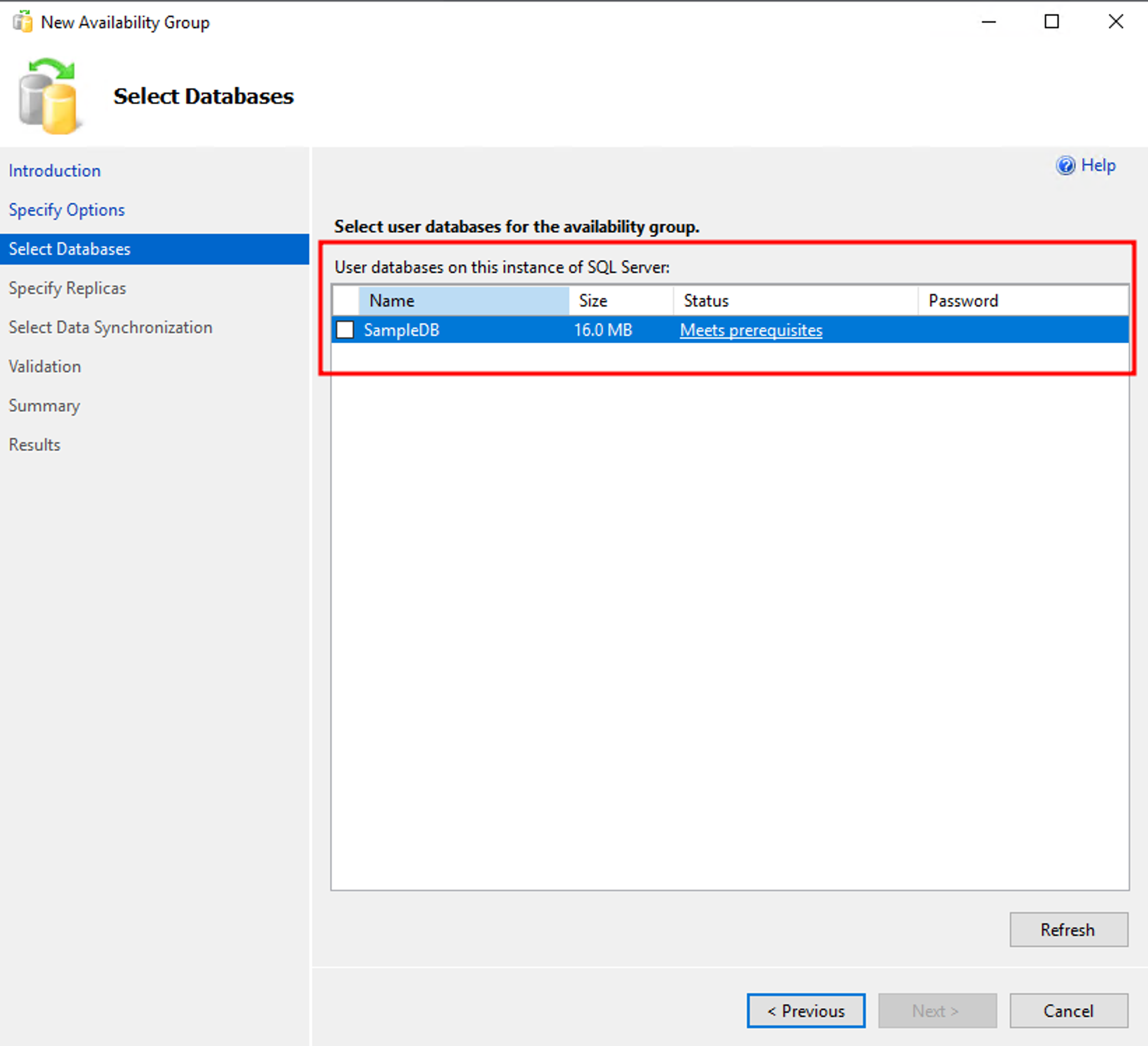
Task: Open the Results step
Action: [x=34, y=444]
